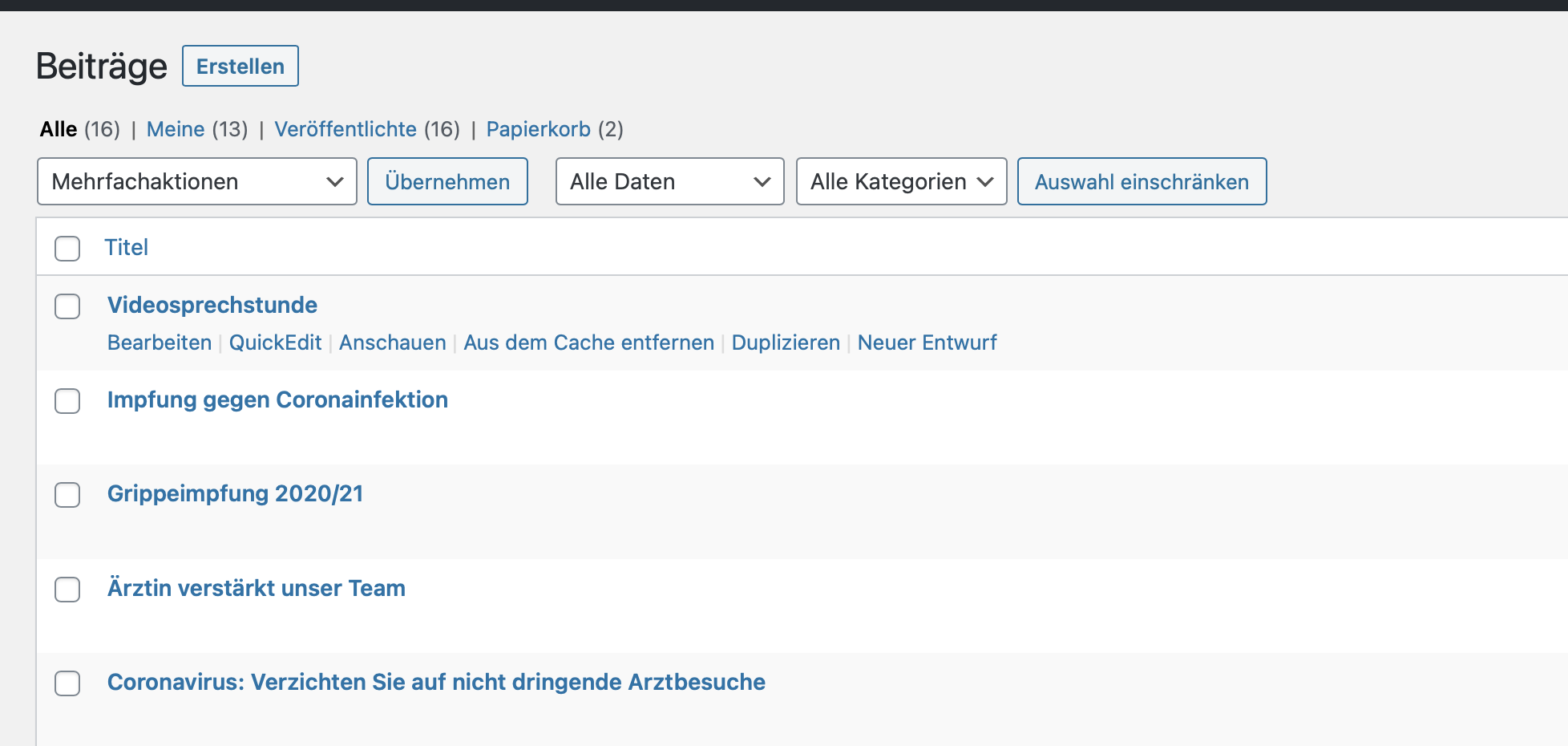Select the Impfung gegen Coronainfektion checkbox
The height and width of the screenshot is (746, 1568).
(x=67, y=401)
